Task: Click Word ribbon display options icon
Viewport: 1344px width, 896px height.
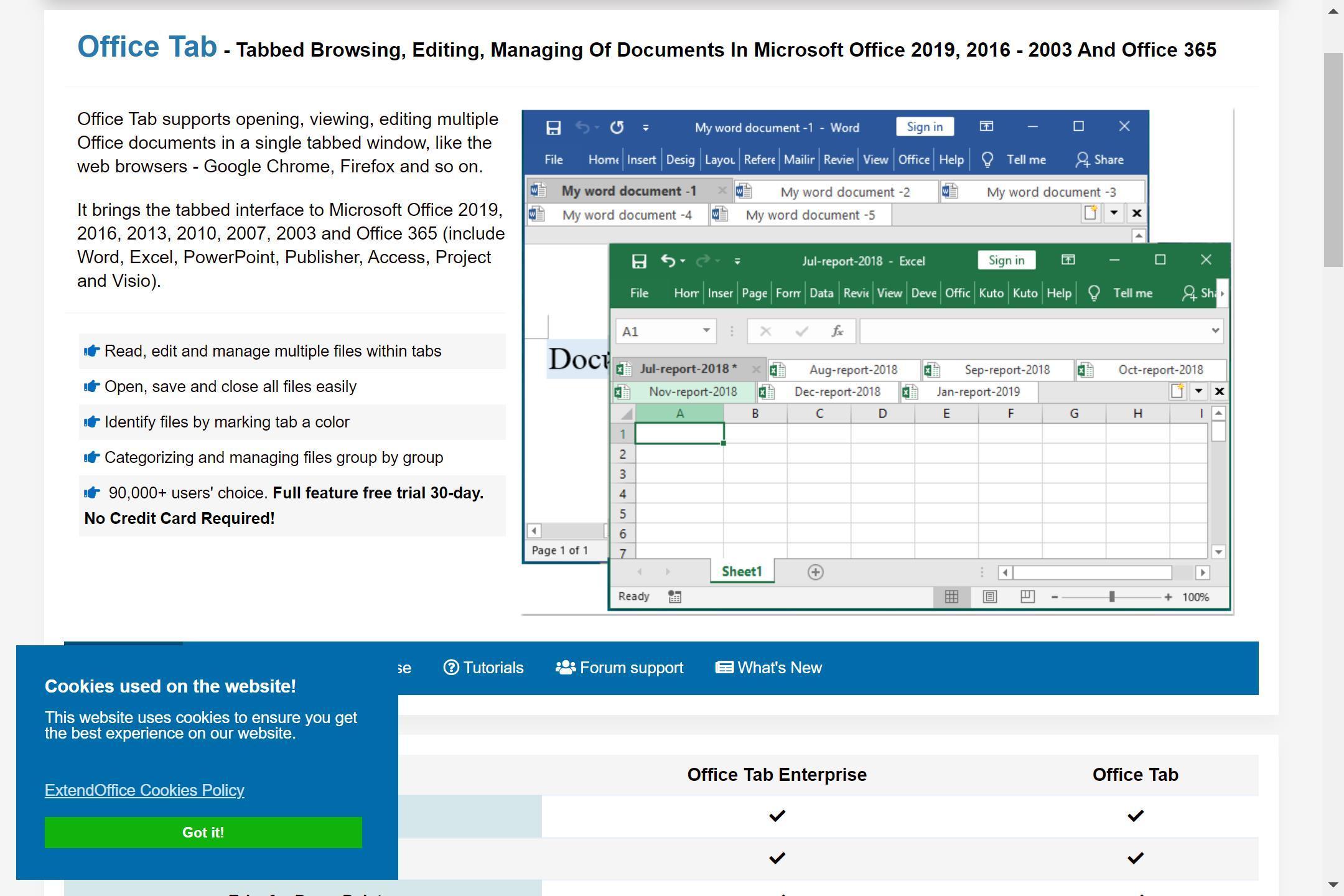Action: tap(986, 126)
